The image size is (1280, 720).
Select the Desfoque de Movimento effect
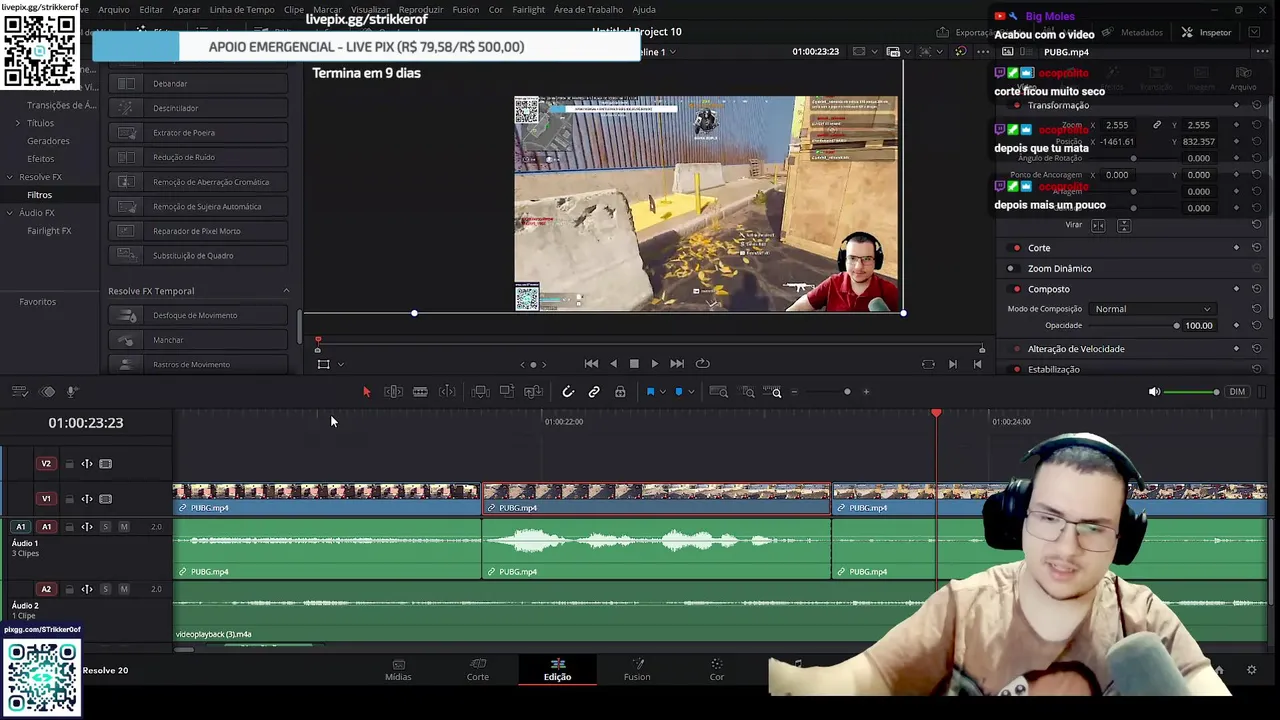(x=198, y=316)
